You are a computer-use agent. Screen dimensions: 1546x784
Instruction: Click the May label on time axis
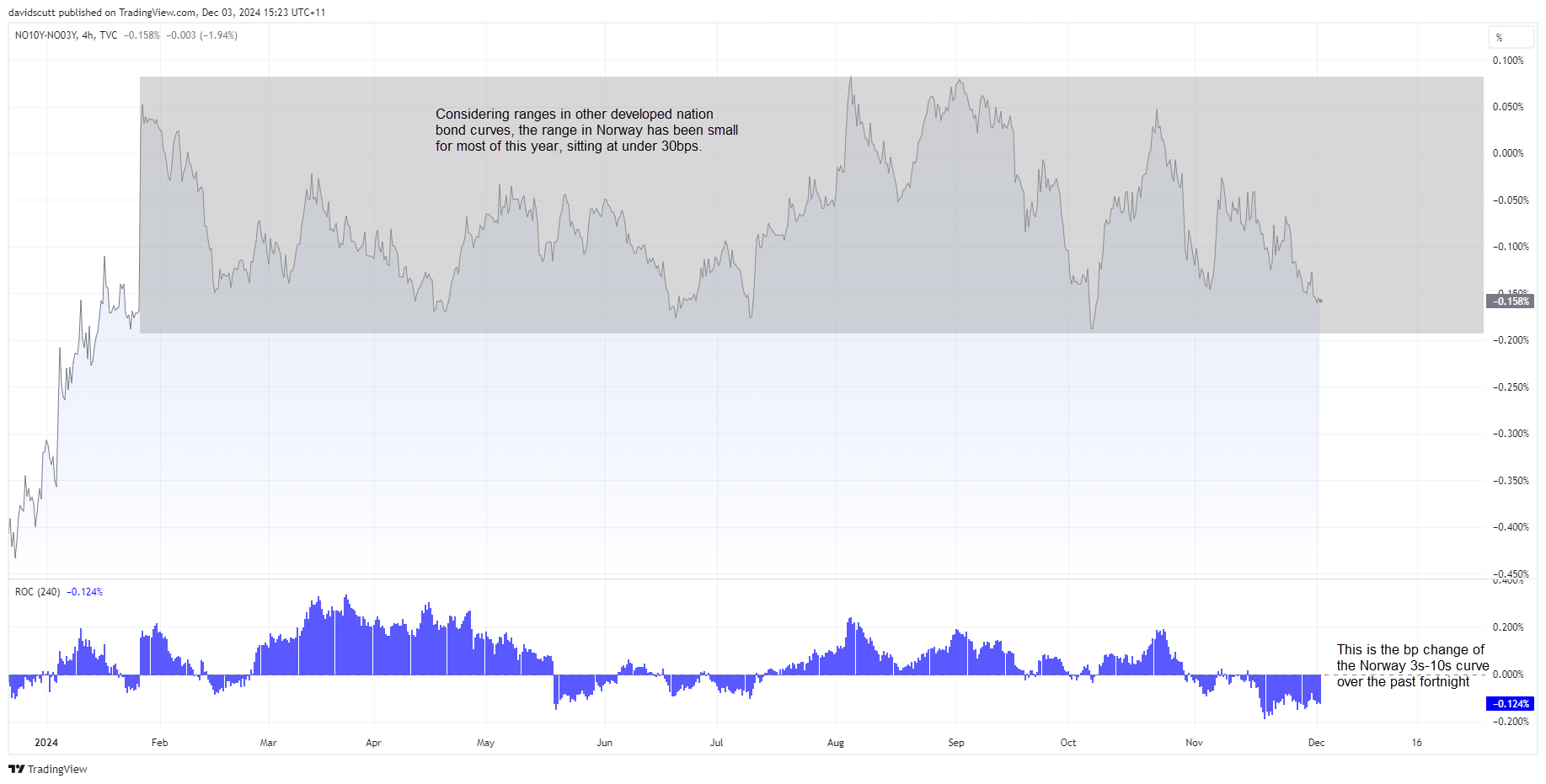click(485, 743)
